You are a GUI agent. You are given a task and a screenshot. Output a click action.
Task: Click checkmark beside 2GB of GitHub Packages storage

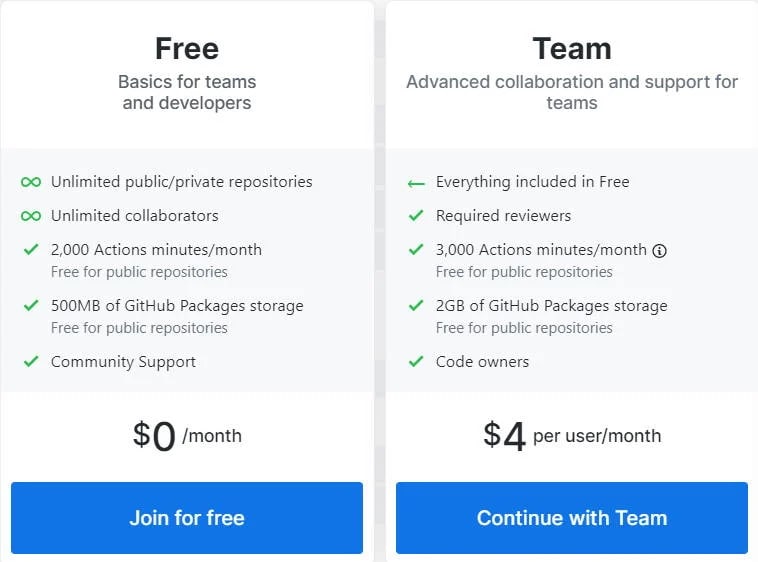click(x=416, y=306)
